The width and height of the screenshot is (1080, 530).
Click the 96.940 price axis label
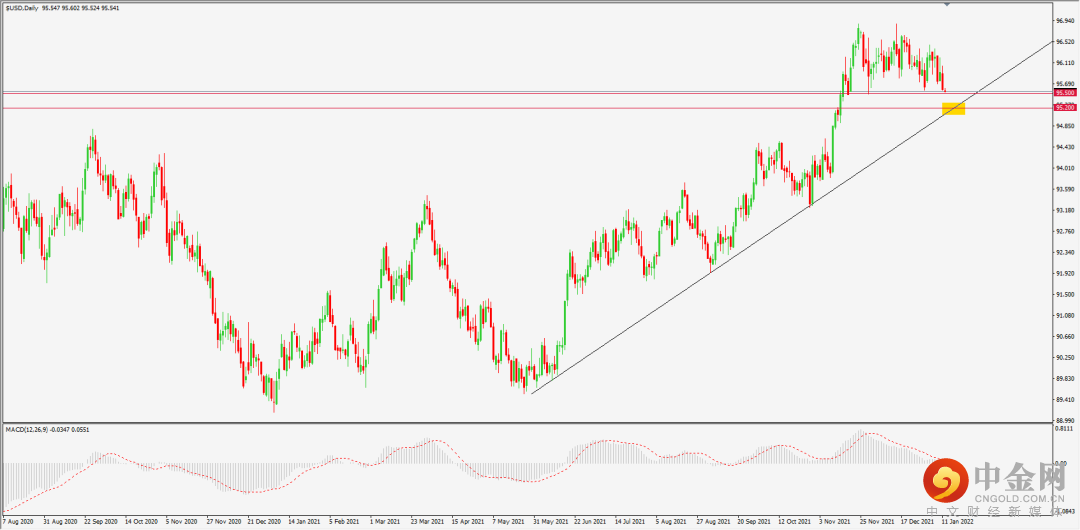point(1066,21)
